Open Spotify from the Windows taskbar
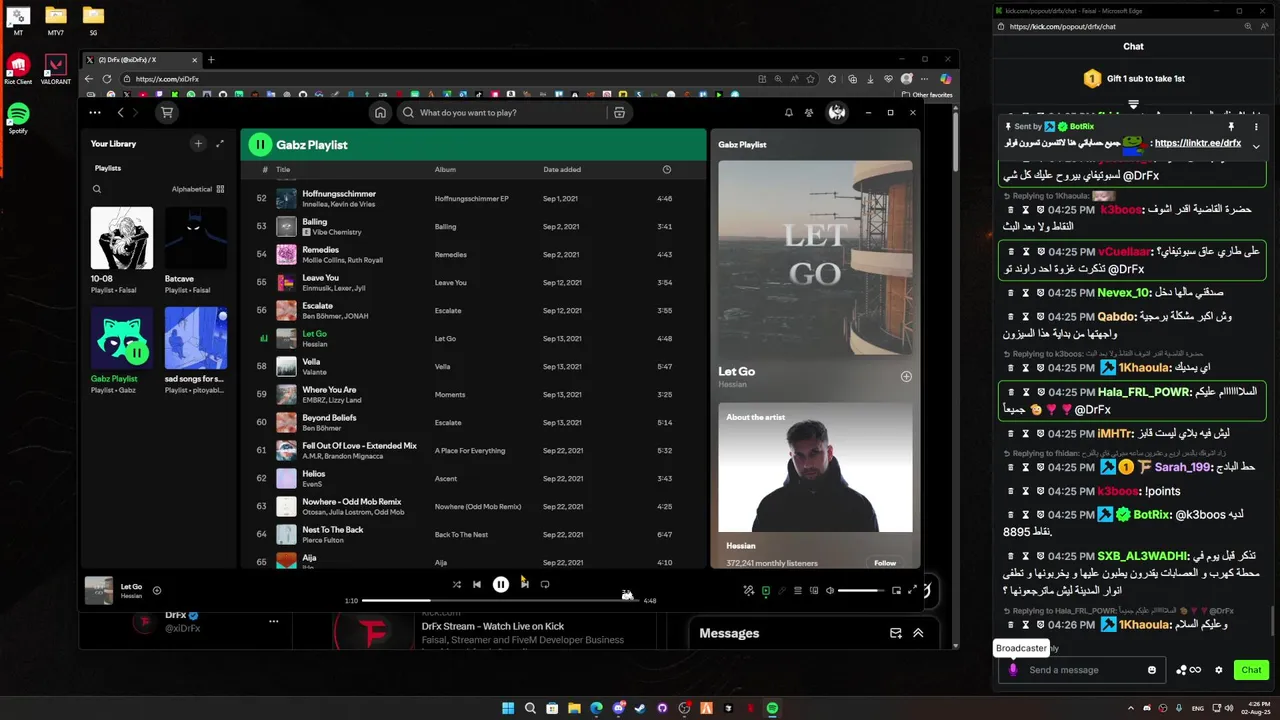 coord(772,708)
